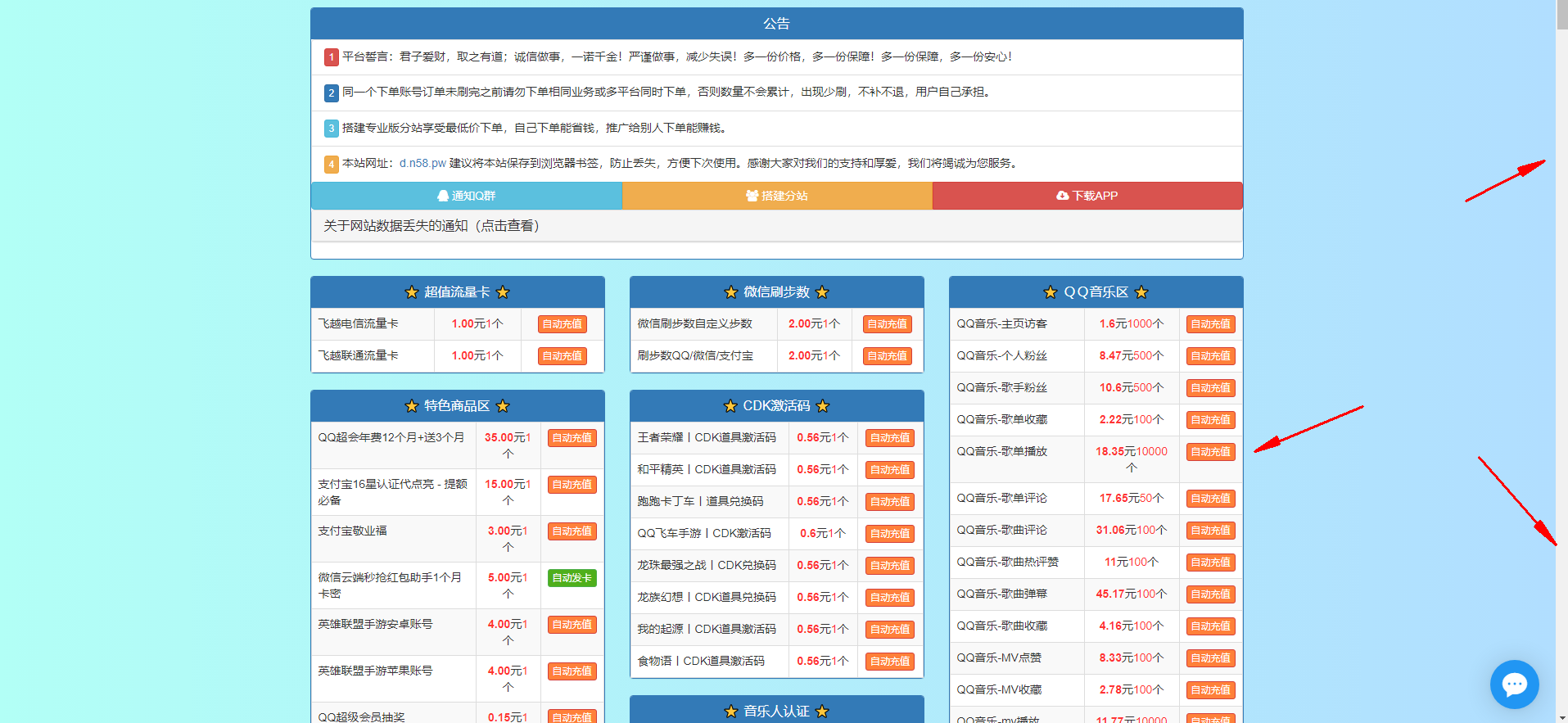The height and width of the screenshot is (723, 1568).
Task: Click 自动充值 for QQ音乐-MV点赞
Action: point(1211,658)
